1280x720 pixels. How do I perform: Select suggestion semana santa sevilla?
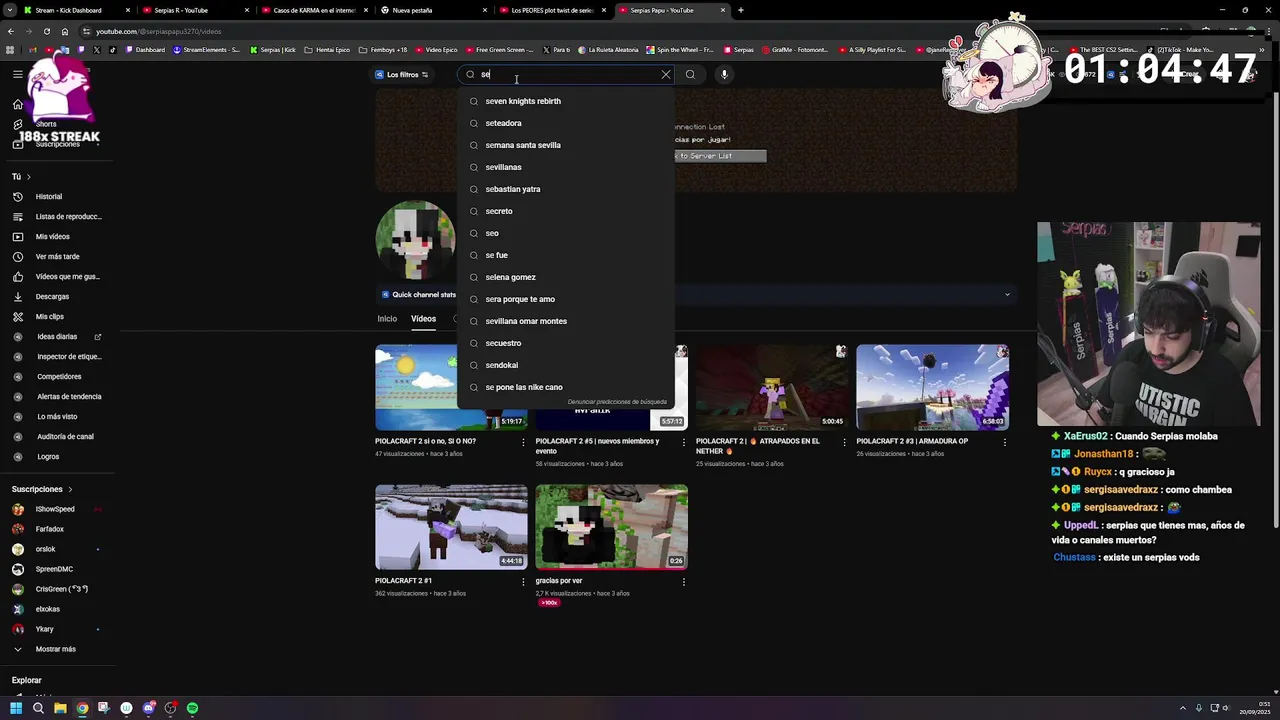[x=566, y=145]
